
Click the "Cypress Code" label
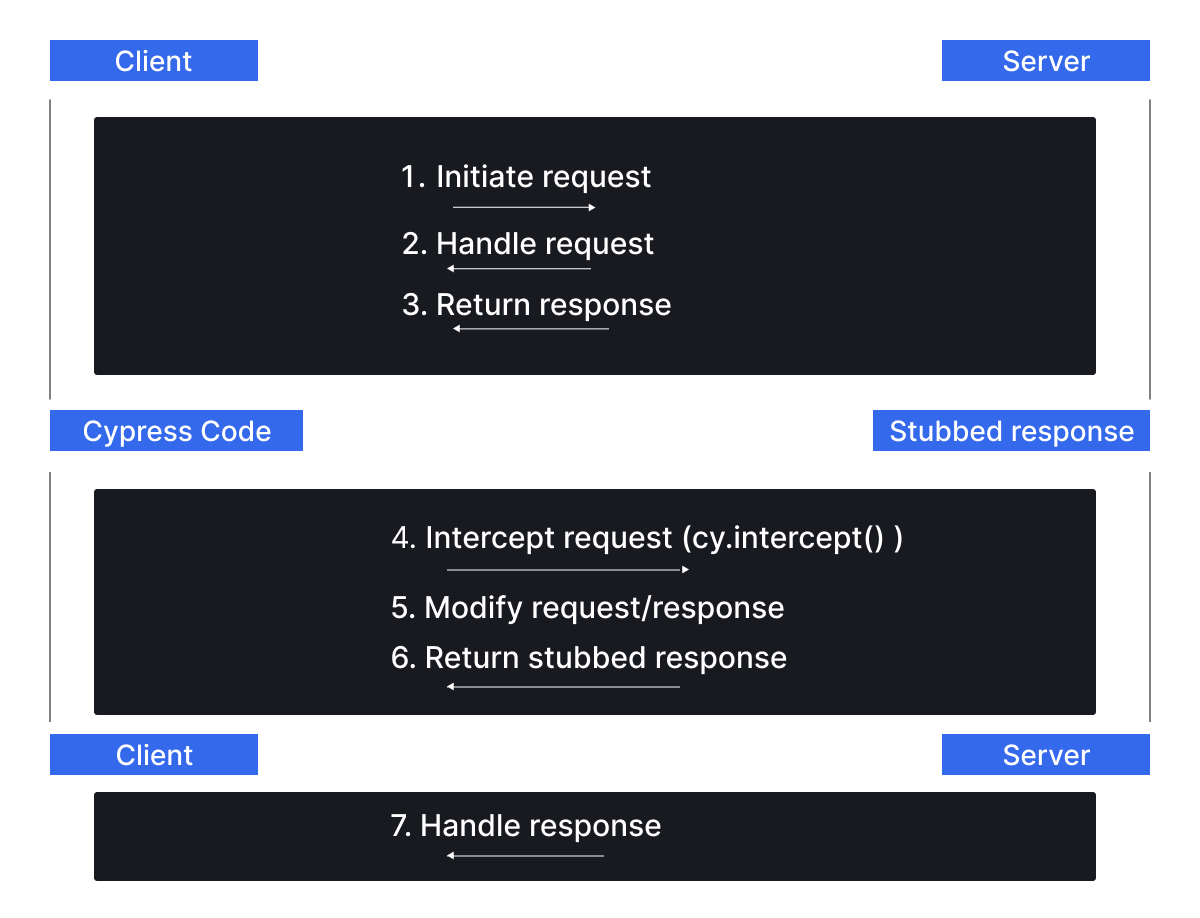176,431
